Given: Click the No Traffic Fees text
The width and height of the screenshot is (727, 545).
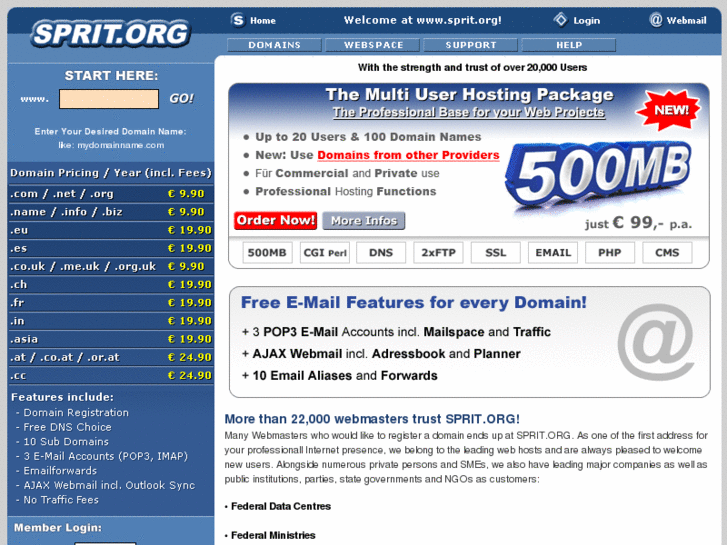Looking at the screenshot, I should click(61, 500).
